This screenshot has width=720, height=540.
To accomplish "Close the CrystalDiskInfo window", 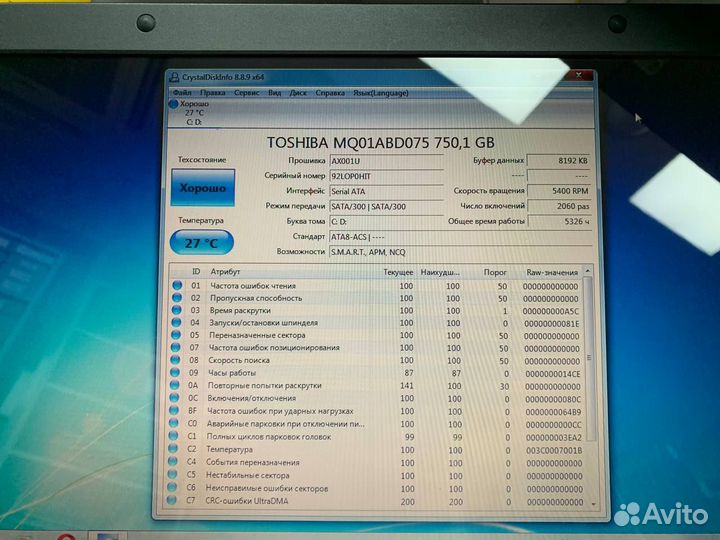I will pos(579,75).
